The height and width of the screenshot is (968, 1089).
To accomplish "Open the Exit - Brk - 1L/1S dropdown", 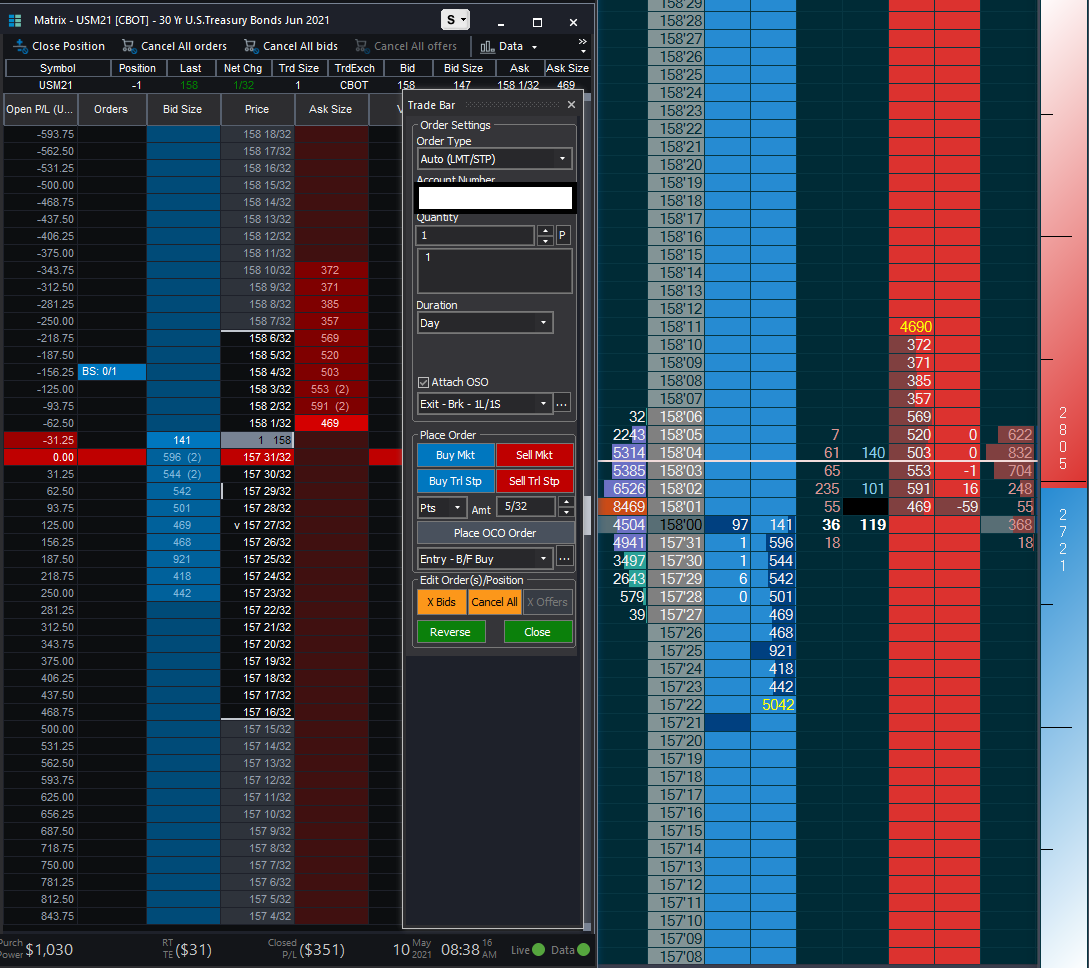I will click(x=484, y=403).
